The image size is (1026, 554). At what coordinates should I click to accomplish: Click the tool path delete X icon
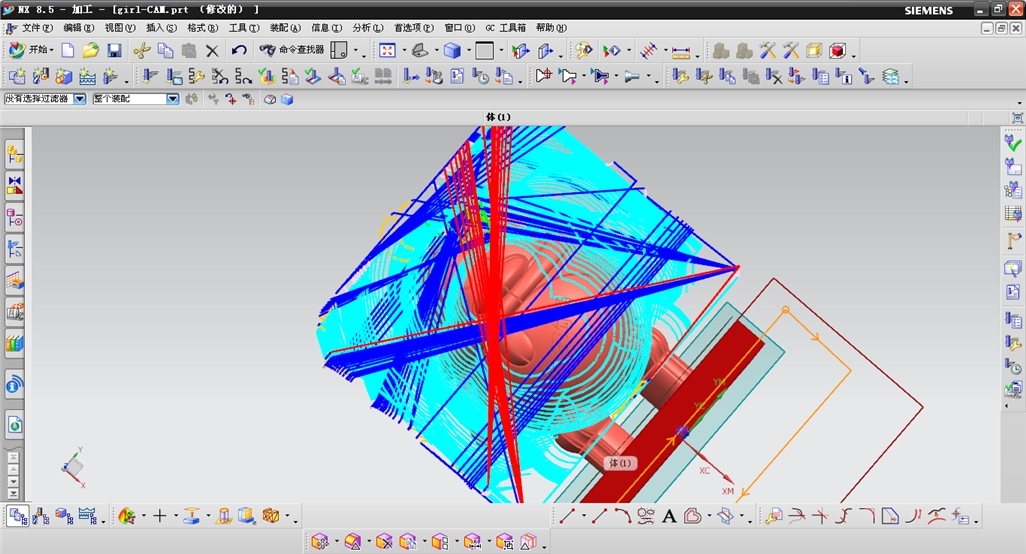pos(773,77)
